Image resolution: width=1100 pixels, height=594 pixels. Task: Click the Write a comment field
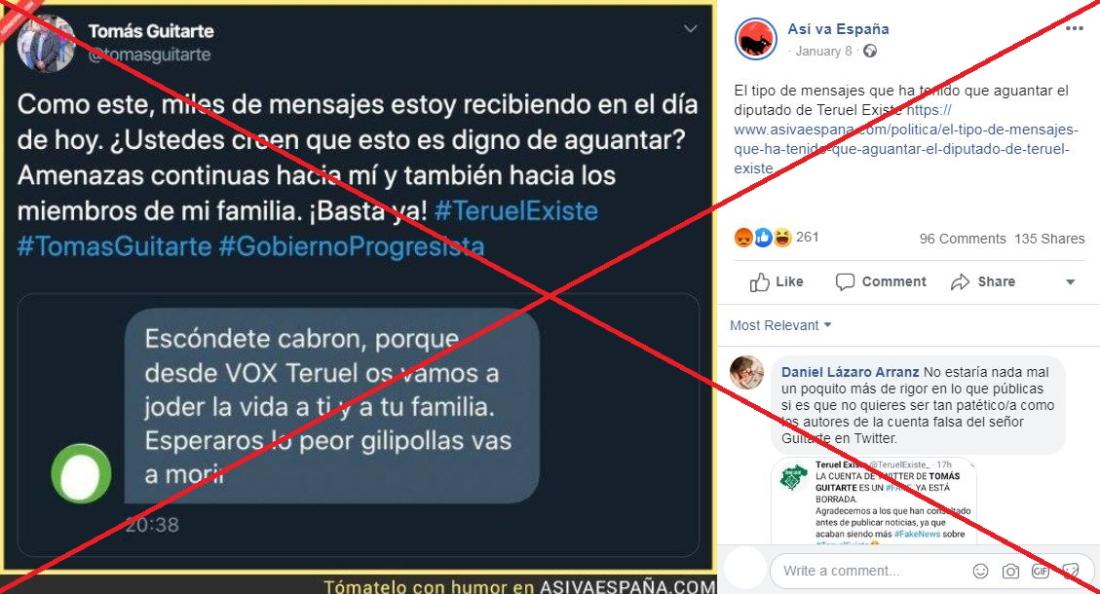point(870,571)
